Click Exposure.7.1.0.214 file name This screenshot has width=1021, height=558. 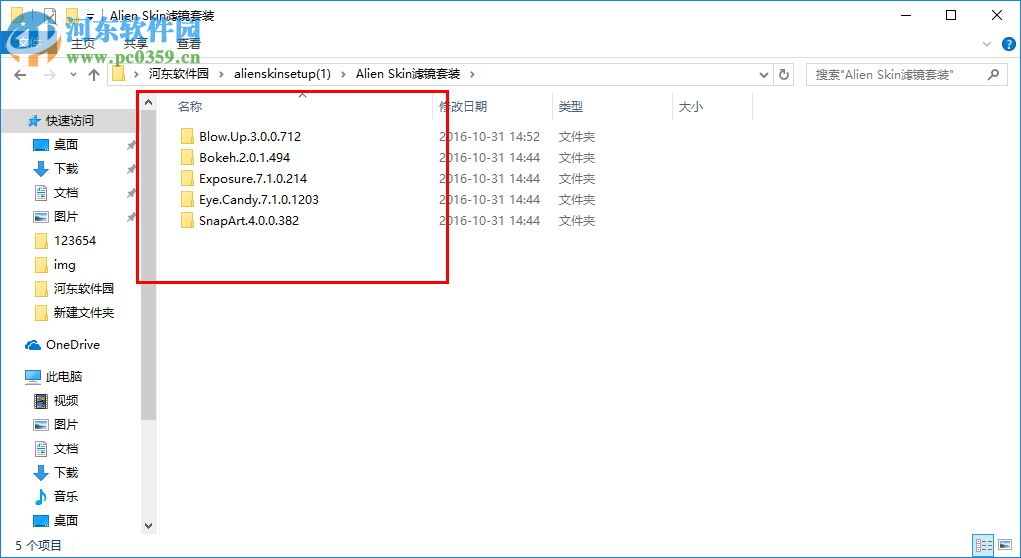253,178
